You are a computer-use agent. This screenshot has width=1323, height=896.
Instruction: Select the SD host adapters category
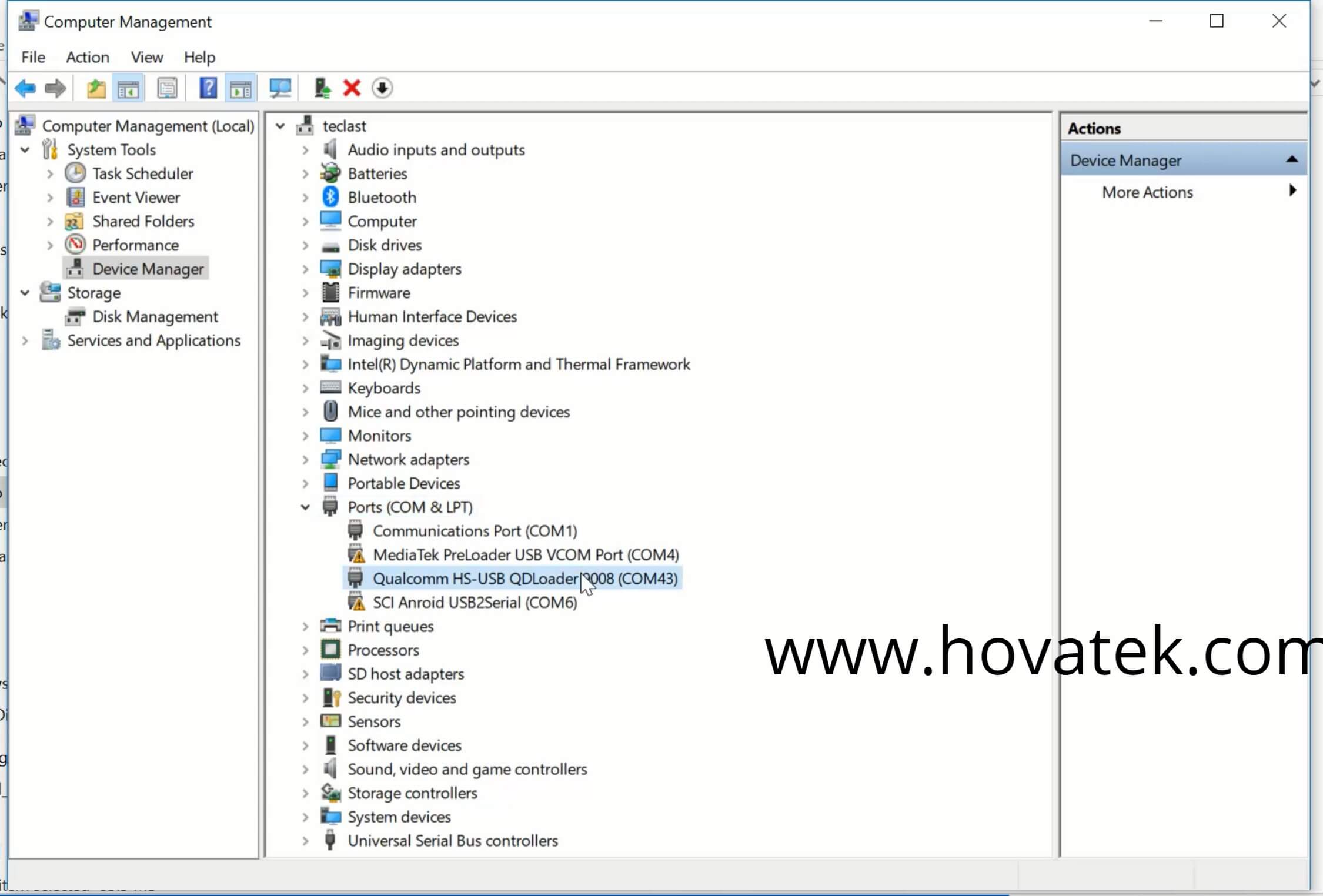pyautogui.click(x=406, y=674)
